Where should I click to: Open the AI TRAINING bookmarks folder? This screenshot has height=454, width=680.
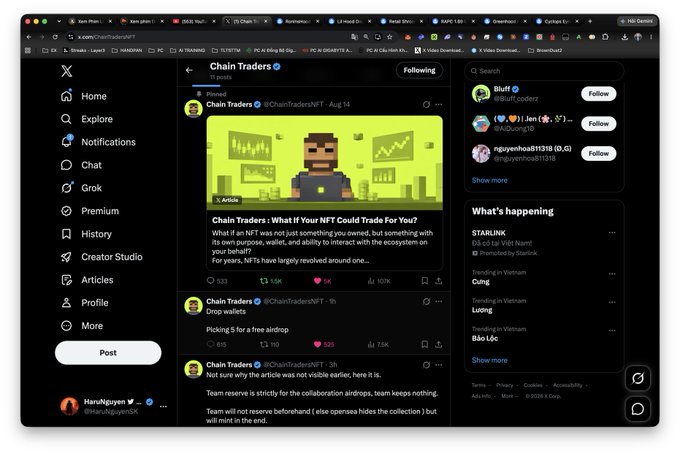tap(188, 50)
